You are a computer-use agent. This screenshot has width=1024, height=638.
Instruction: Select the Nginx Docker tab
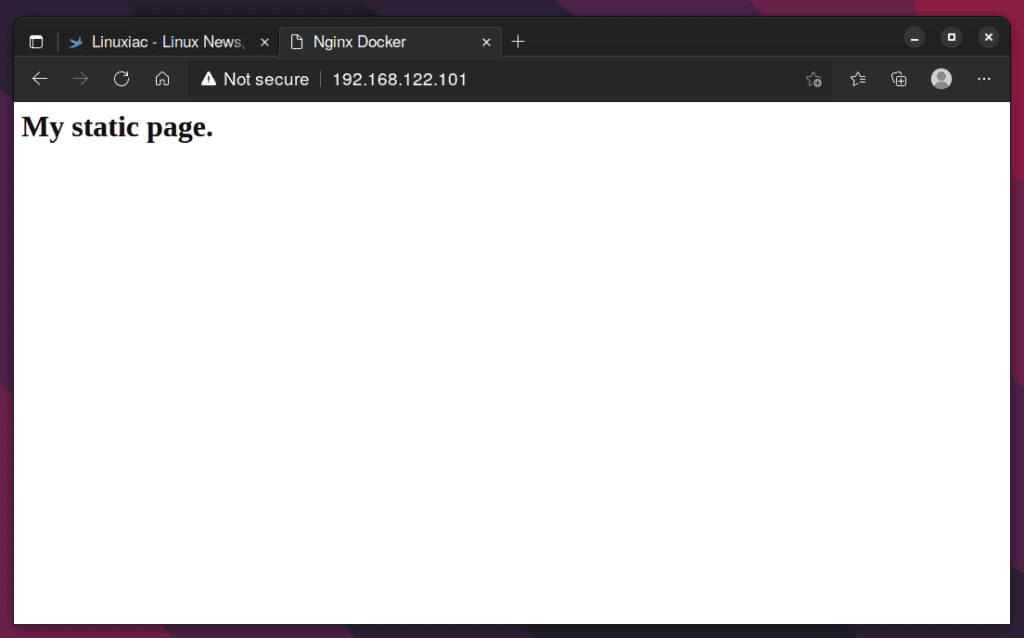(x=380, y=42)
